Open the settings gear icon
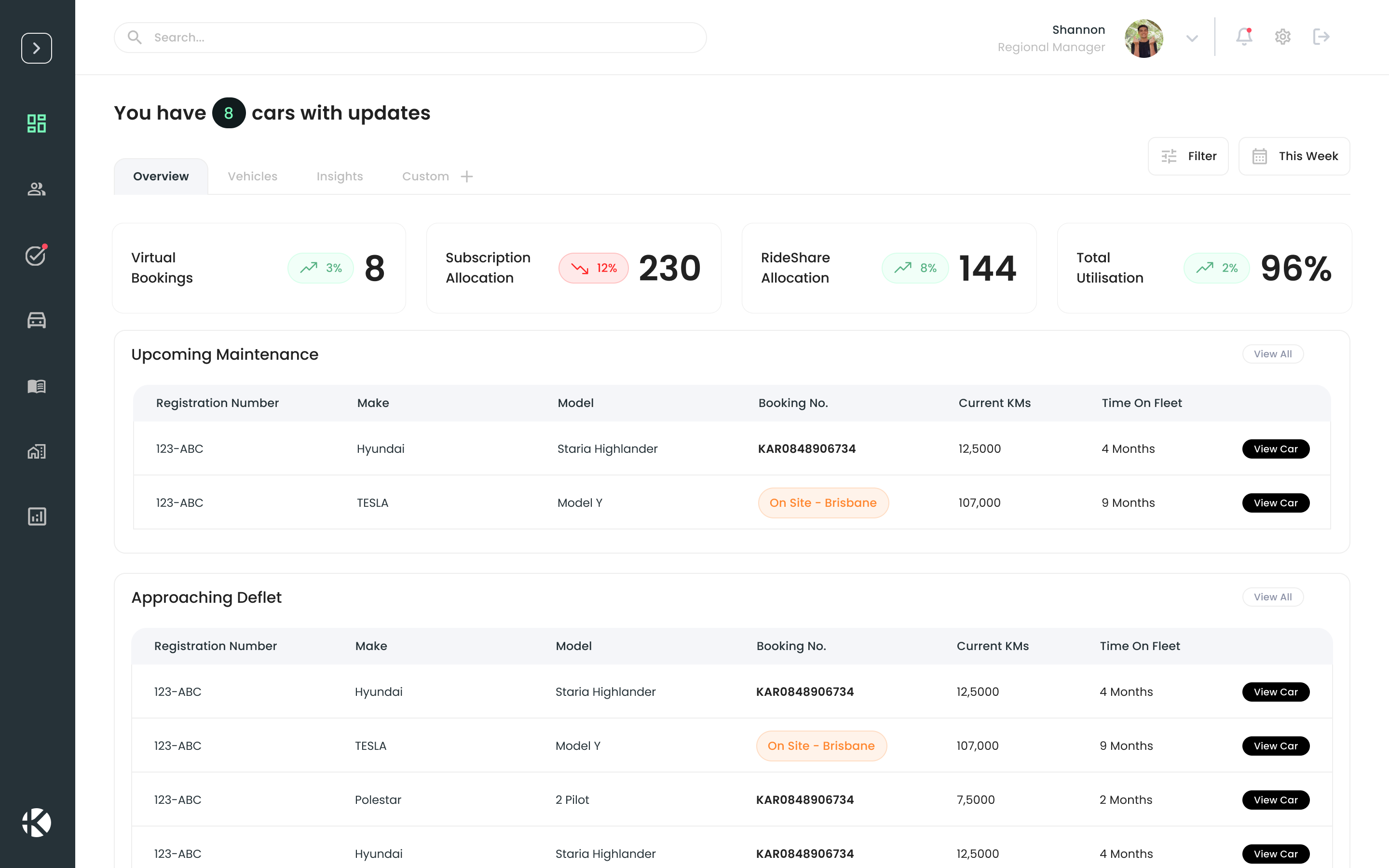The height and width of the screenshot is (868, 1389). click(1282, 37)
